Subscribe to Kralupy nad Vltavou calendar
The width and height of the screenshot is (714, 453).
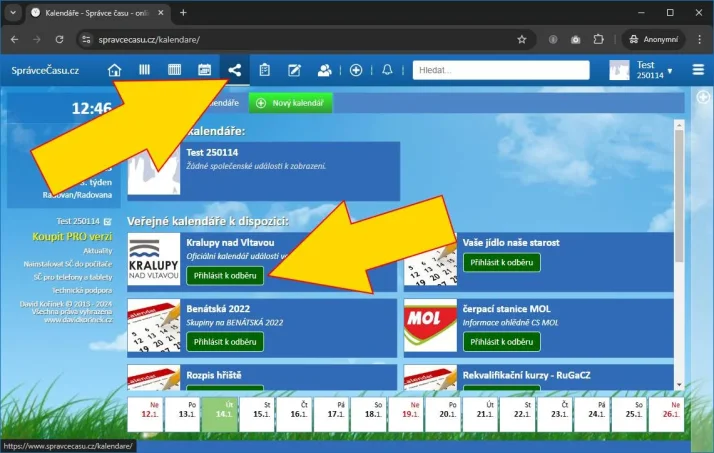coord(224,275)
